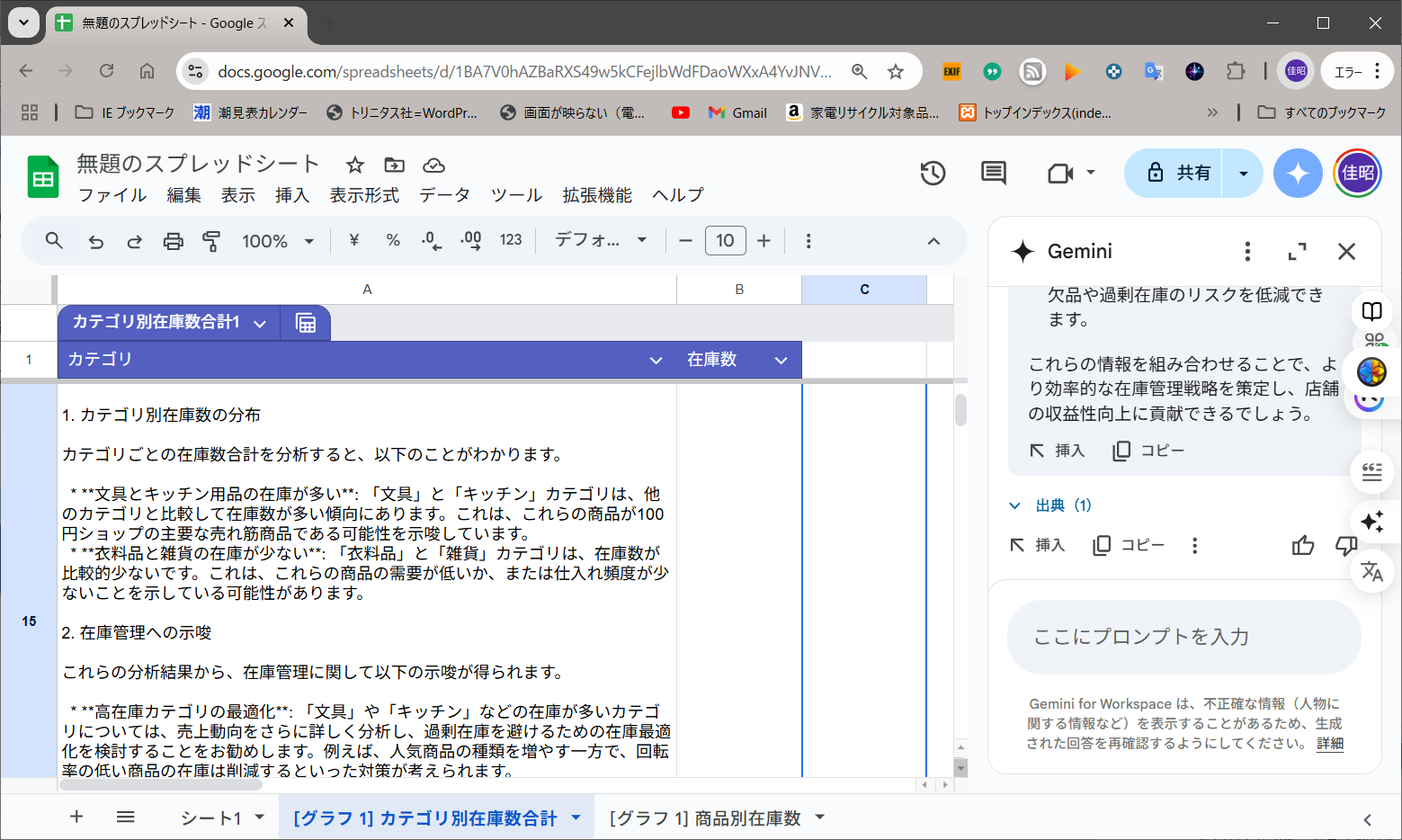Undo the last action

tap(96, 241)
